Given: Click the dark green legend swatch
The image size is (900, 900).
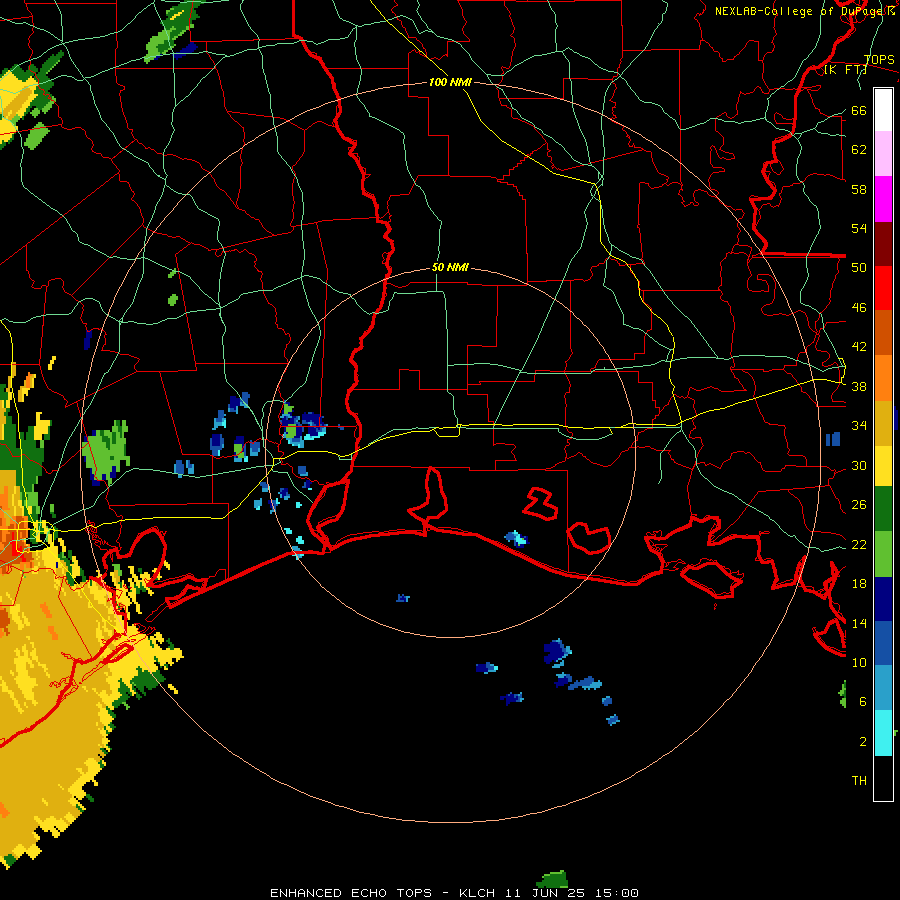Looking at the screenshot, I should (x=883, y=509).
